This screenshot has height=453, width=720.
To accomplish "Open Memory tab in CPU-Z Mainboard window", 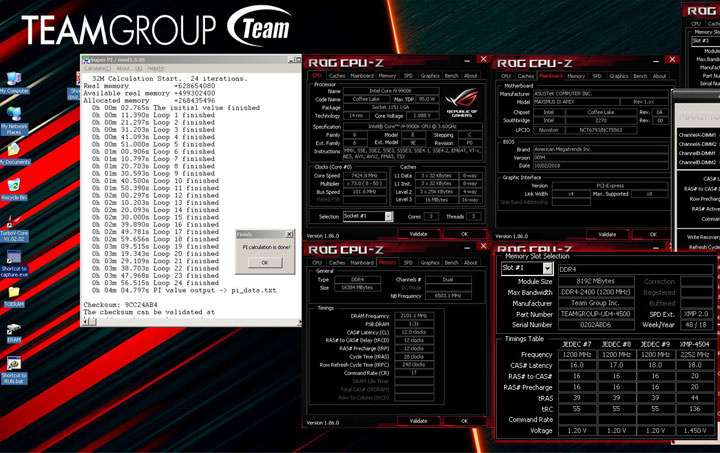I will pos(576,76).
